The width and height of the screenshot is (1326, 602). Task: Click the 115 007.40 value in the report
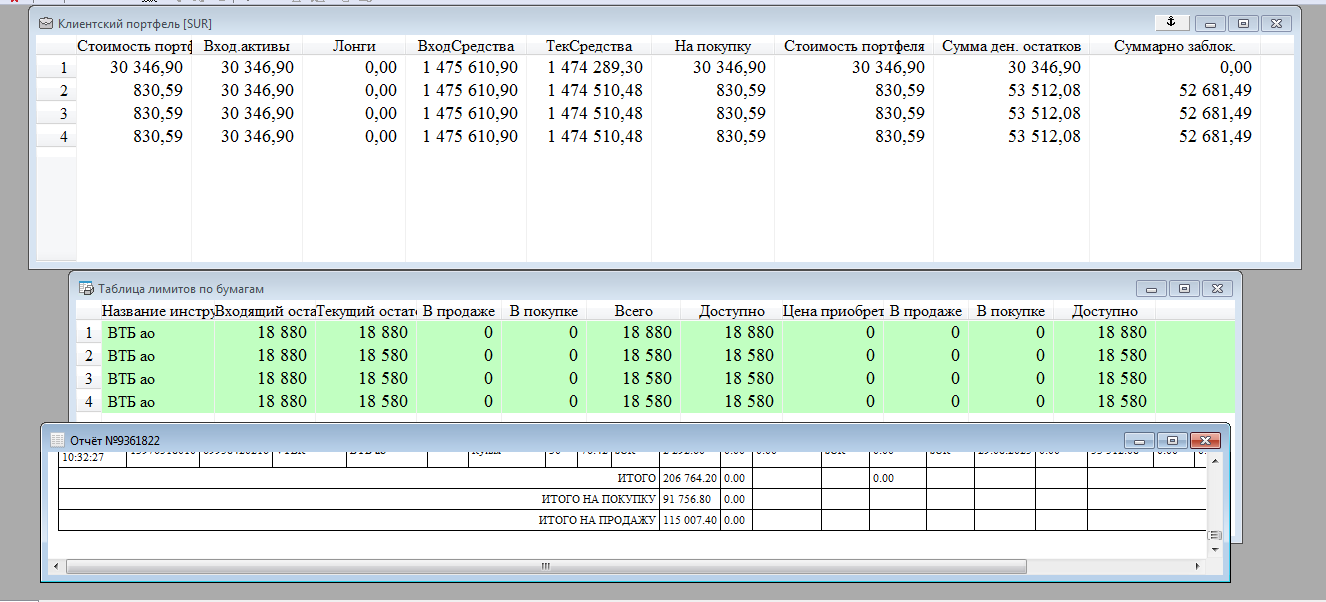pyautogui.click(x=689, y=520)
